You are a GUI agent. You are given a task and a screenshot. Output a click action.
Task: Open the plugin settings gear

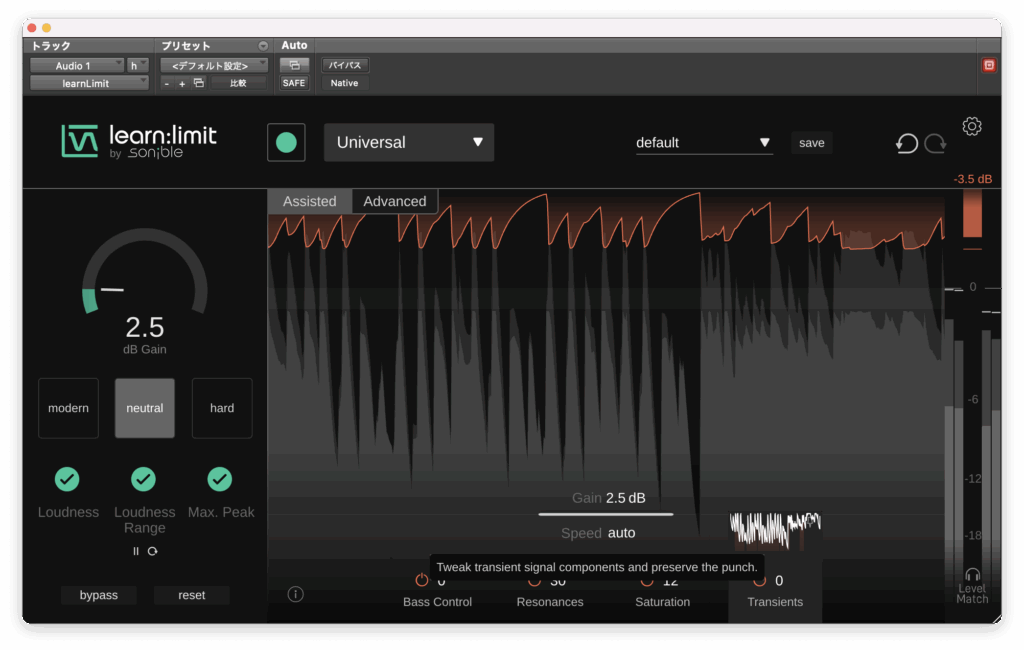point(972,126)
